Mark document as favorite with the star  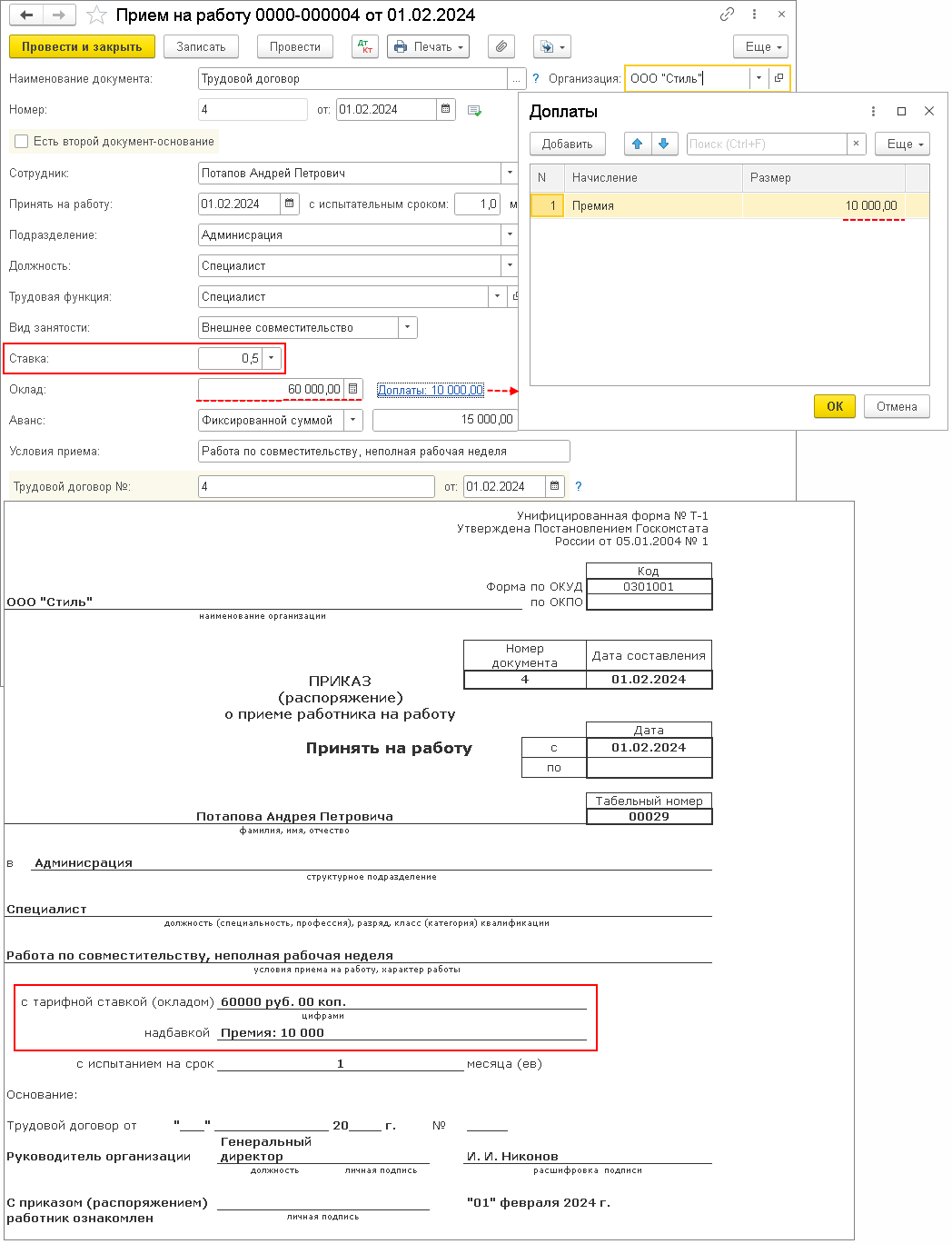click(94, 15)
